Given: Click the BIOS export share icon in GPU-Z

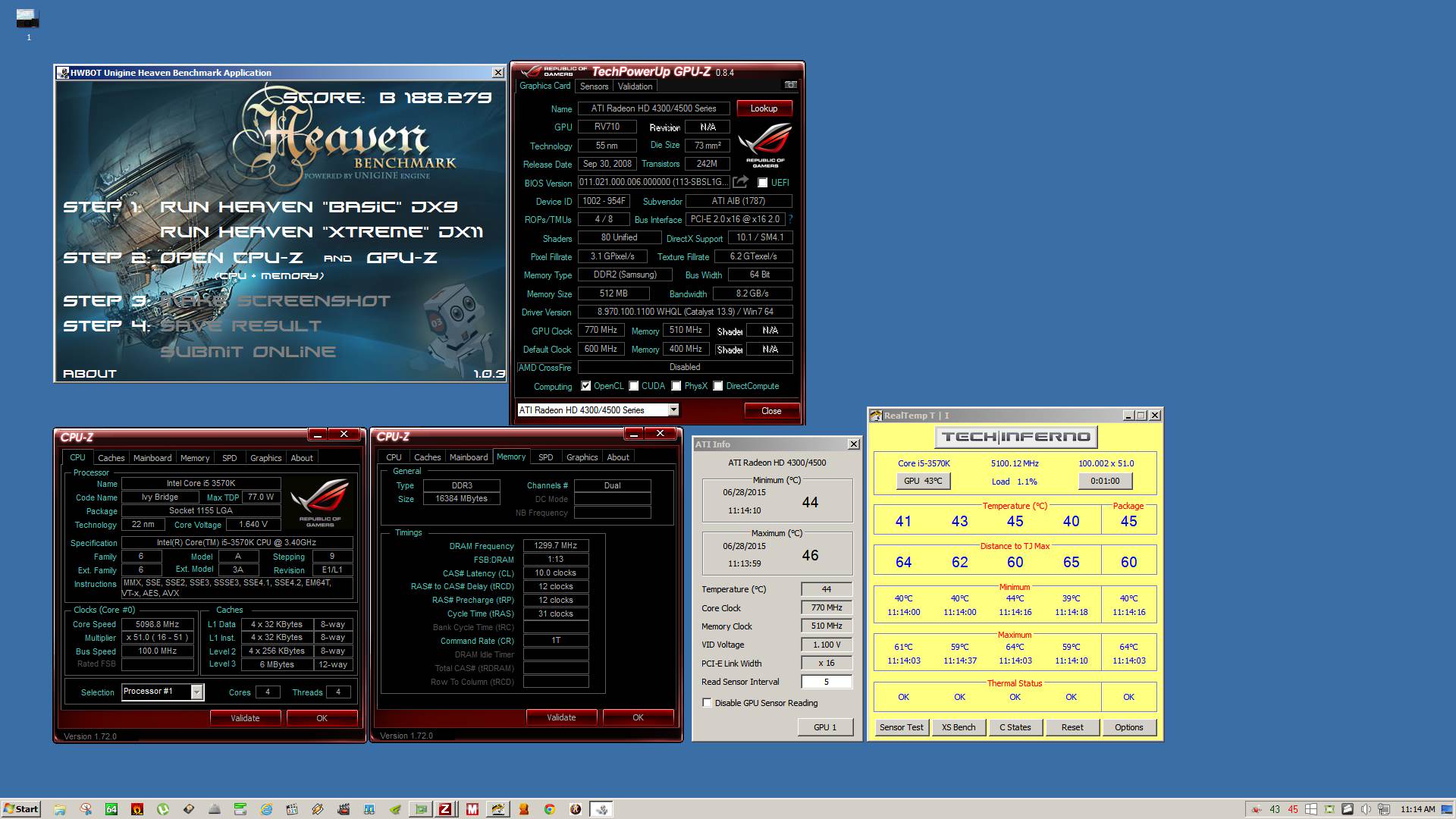Looking at the screenshot, I should point(740,182).
